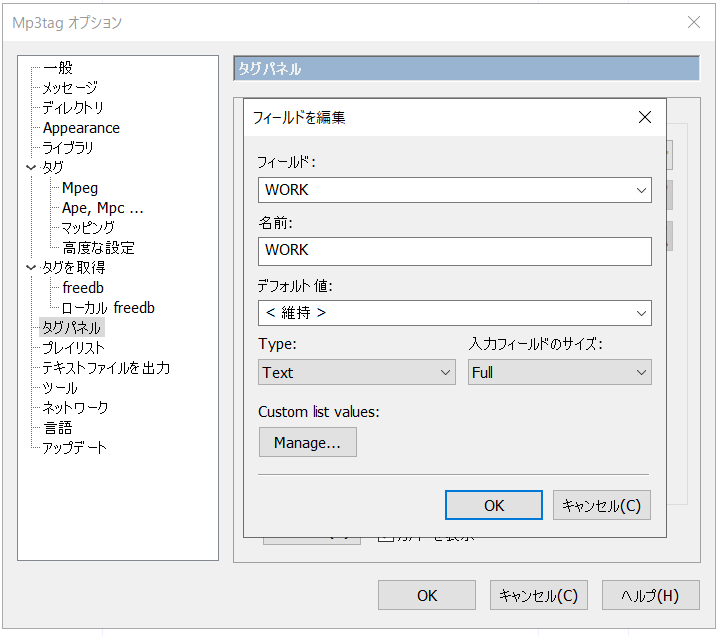Image resolution: width=718 pixels, height=636 pixels.
Task: Select 高度な設定 under タグ
Action: coord(98,248)
